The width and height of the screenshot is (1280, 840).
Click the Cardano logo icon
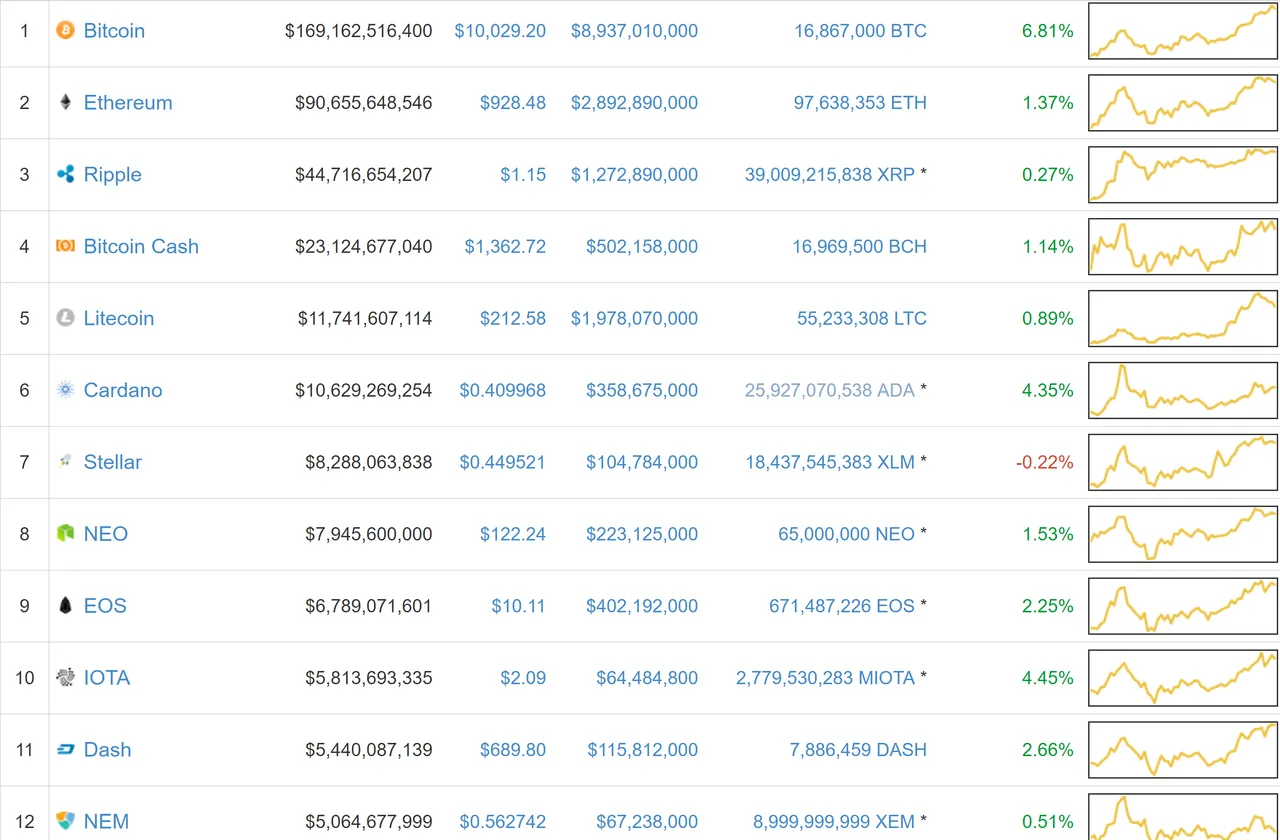[65, 390]
